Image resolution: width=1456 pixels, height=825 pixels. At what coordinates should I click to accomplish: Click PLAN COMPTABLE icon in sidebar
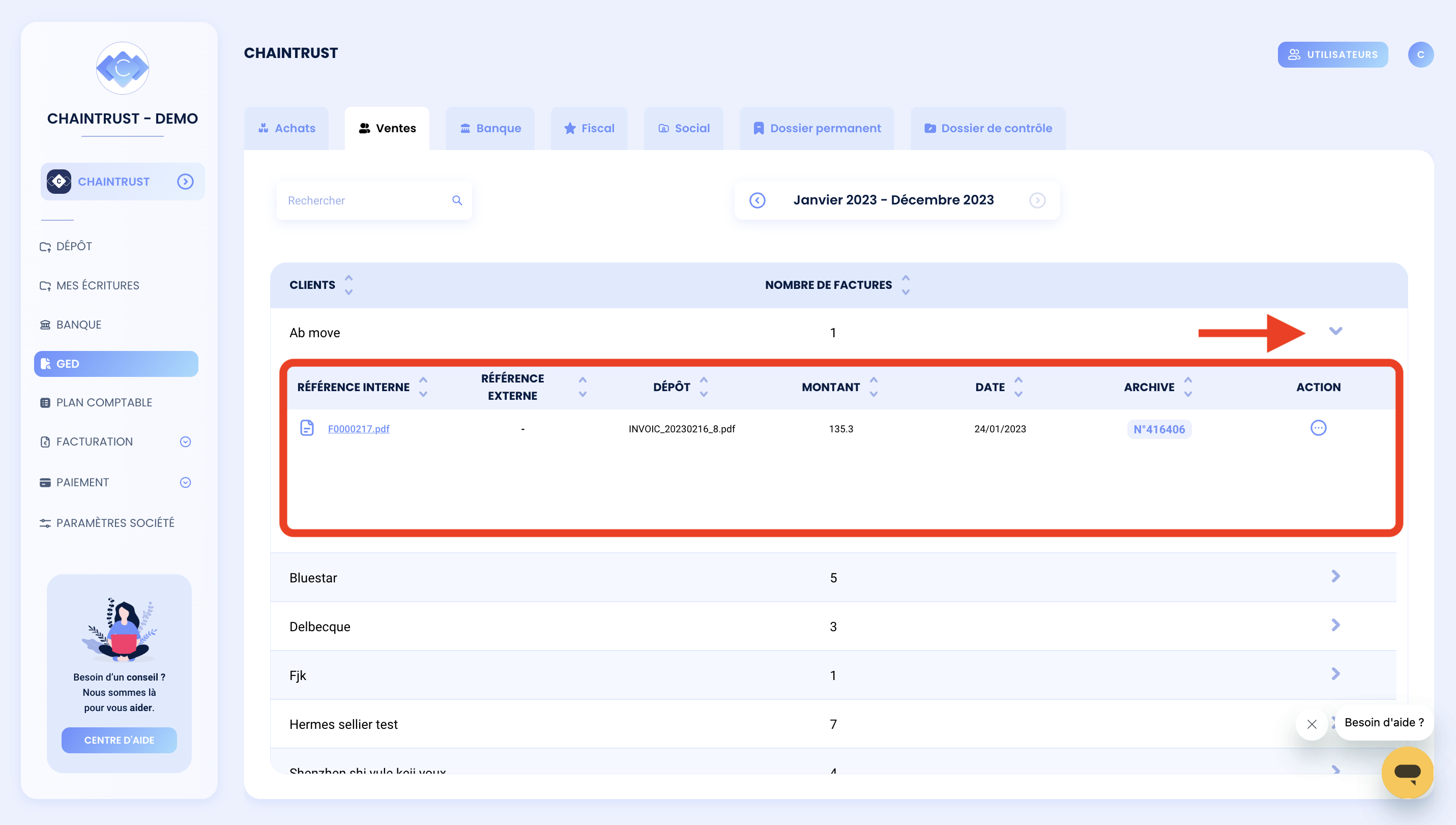tap(45, 403)
